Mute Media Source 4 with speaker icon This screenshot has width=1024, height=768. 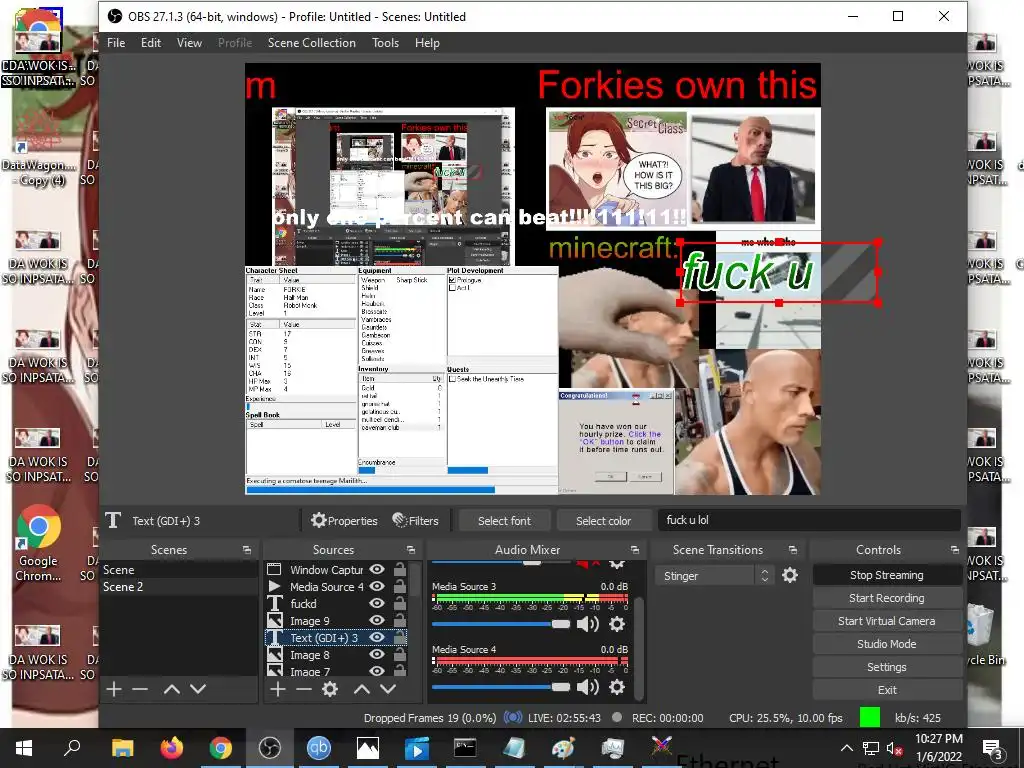pyautogui.click(x=588, y=687)
